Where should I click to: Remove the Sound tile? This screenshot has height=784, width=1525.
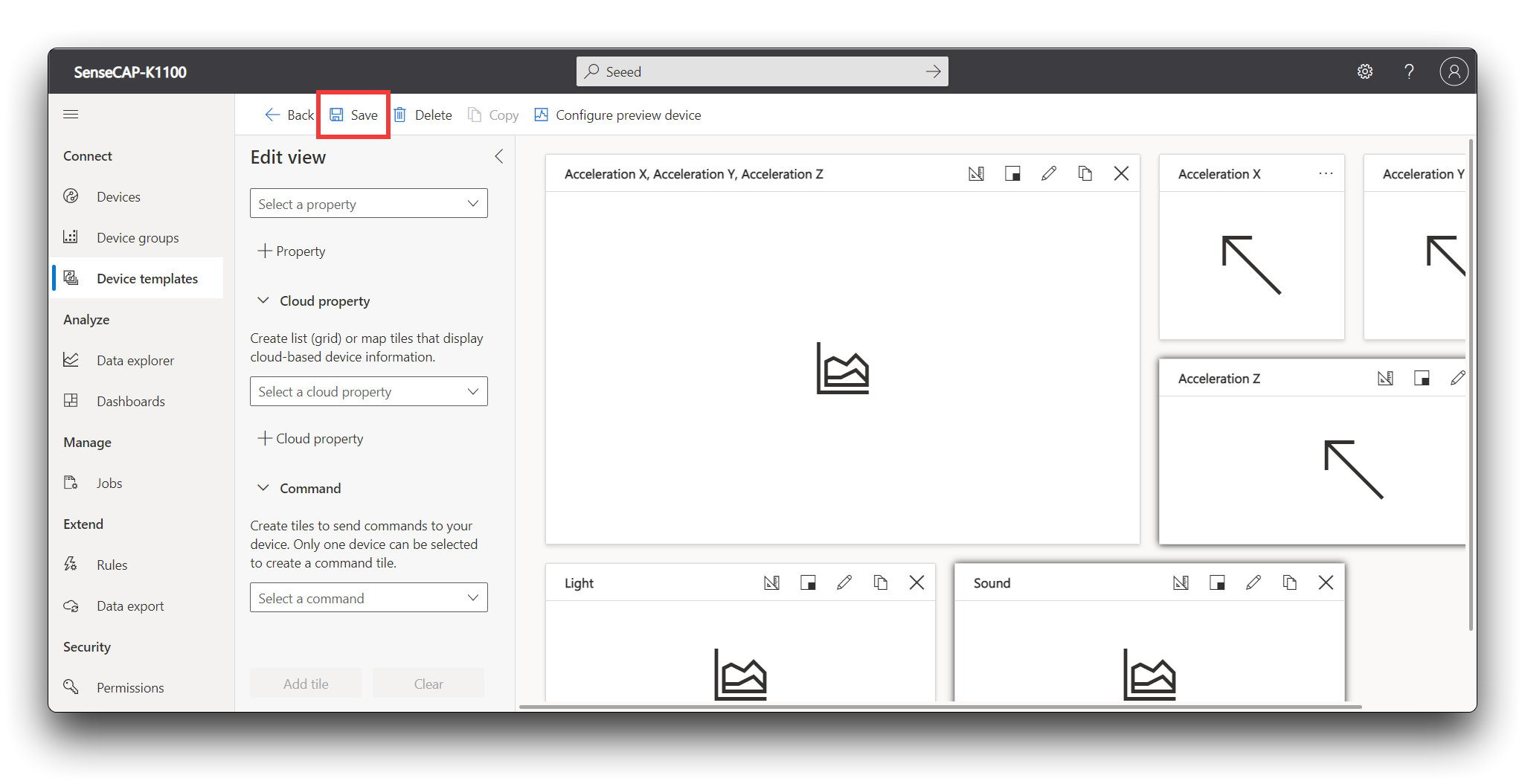[x=1326, y=582]
